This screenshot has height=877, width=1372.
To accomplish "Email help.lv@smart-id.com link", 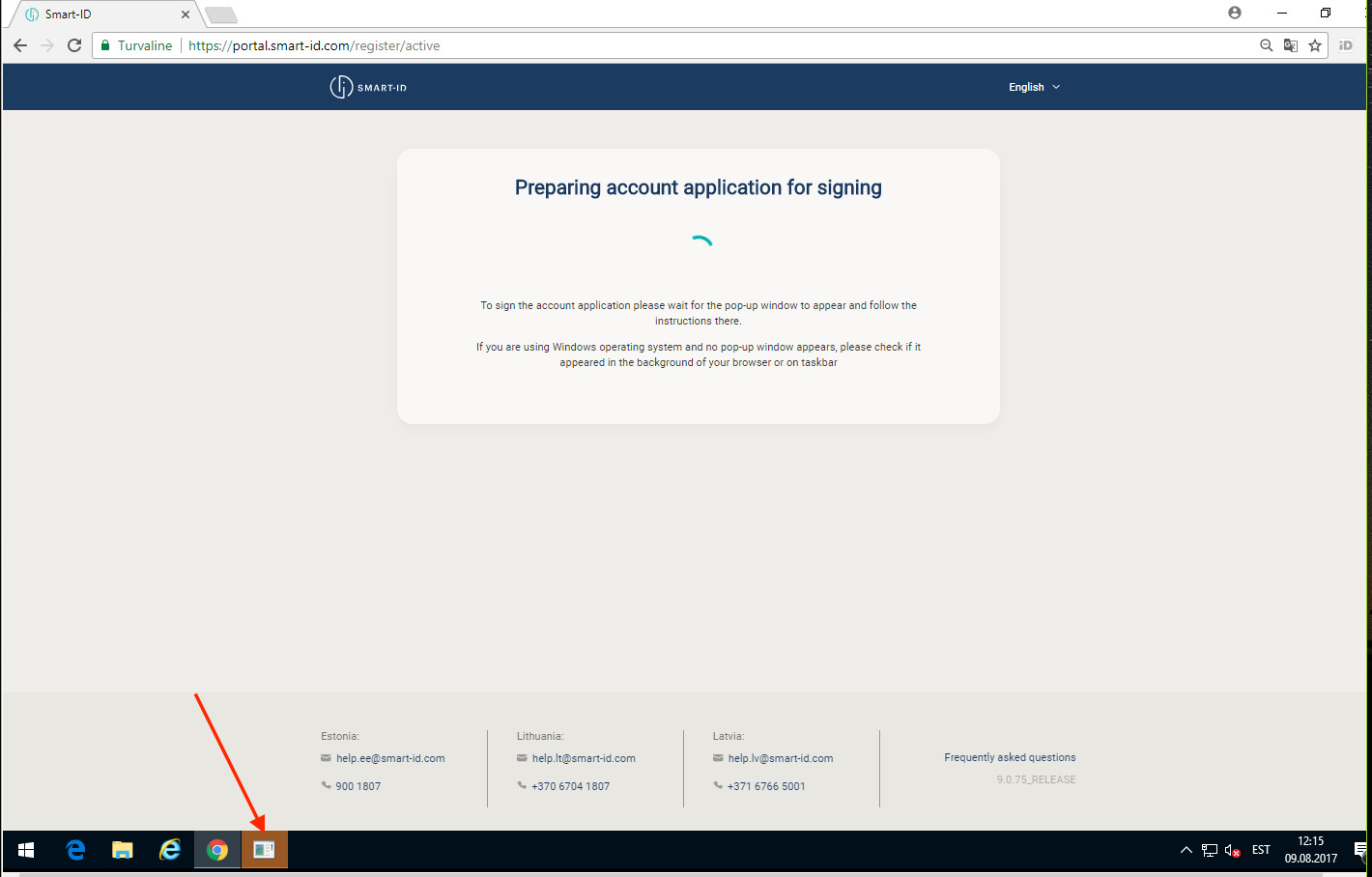I will tap(781, 758).
